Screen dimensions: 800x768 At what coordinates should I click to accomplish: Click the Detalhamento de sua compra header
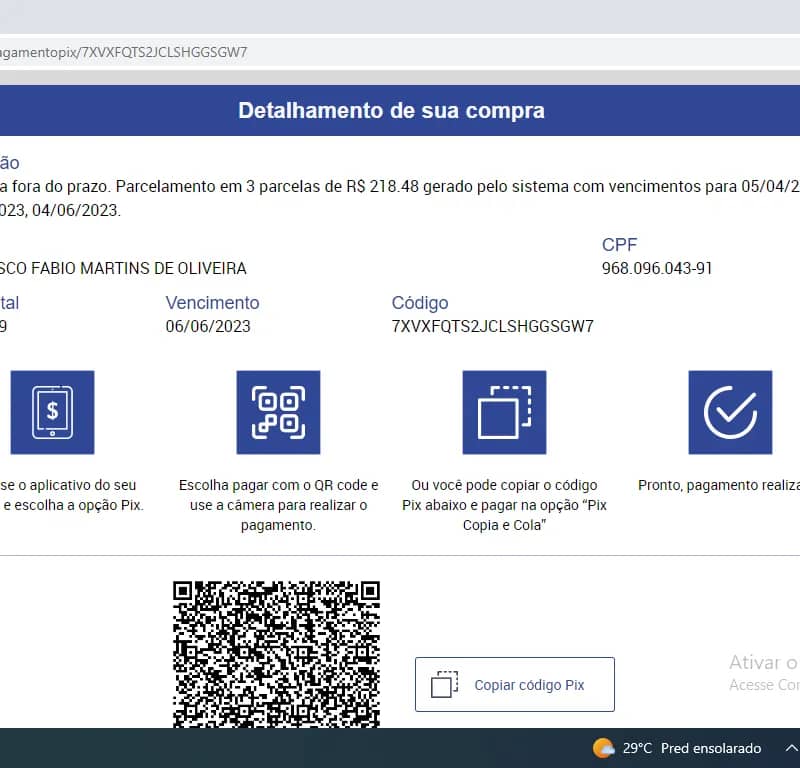pos(390,110)
